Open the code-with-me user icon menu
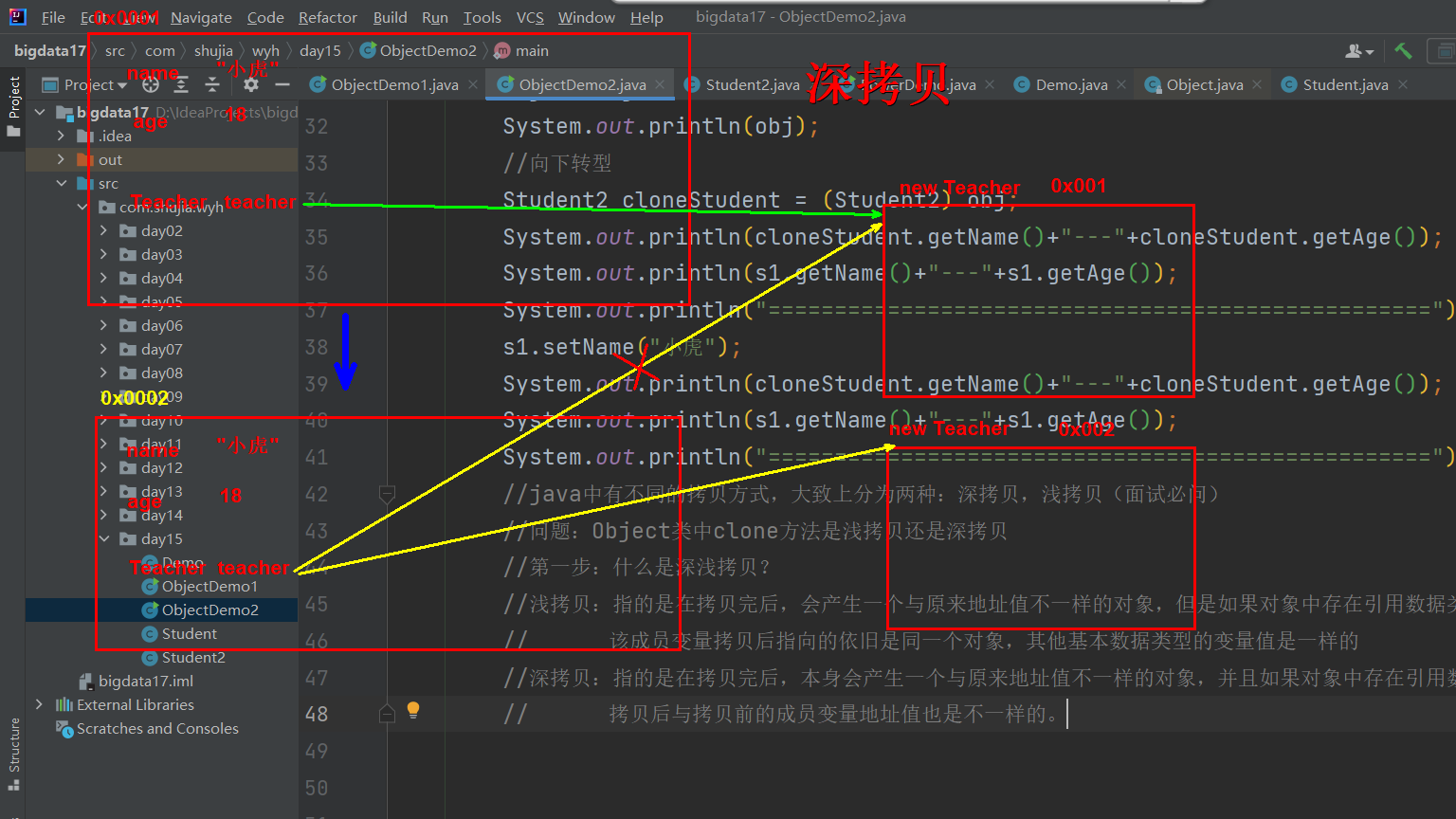 click(1359, 51)
